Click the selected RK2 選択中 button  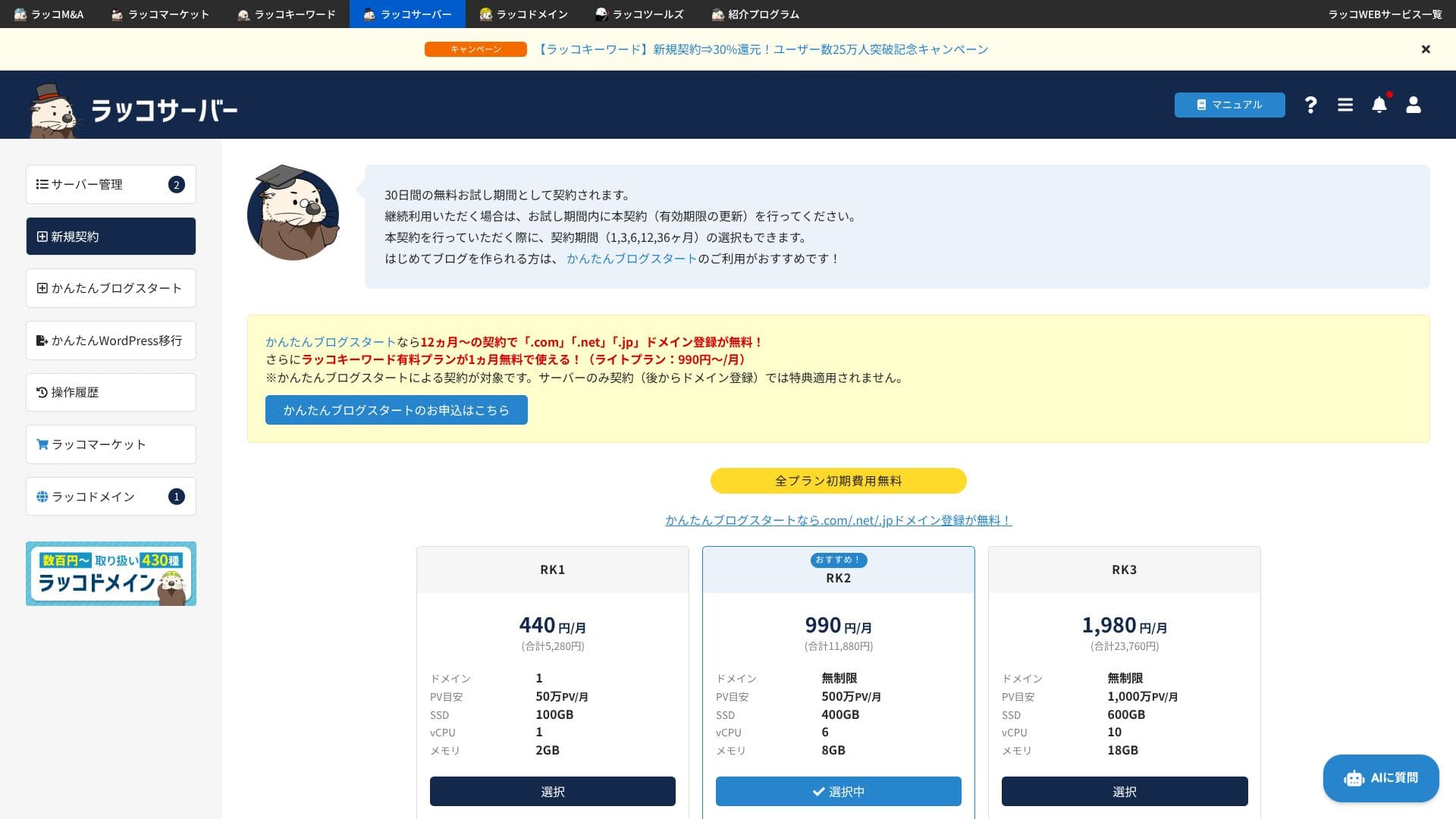click(838, 791)
